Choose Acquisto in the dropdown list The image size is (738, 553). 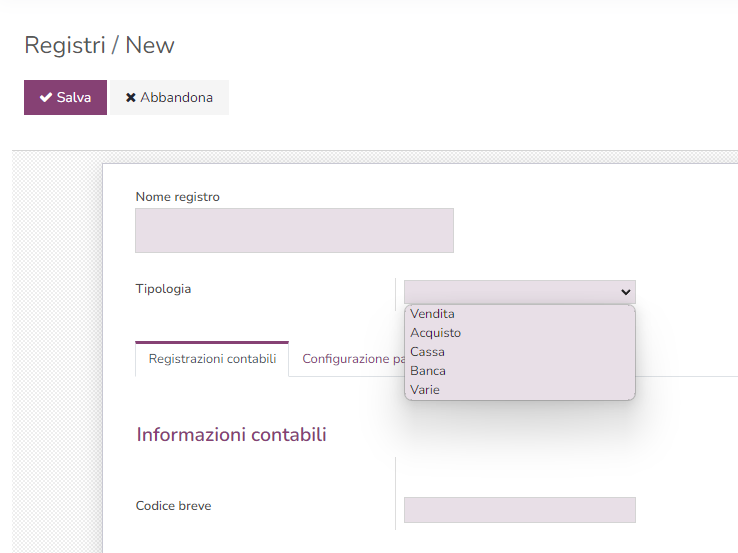click(x=436, y=333)
